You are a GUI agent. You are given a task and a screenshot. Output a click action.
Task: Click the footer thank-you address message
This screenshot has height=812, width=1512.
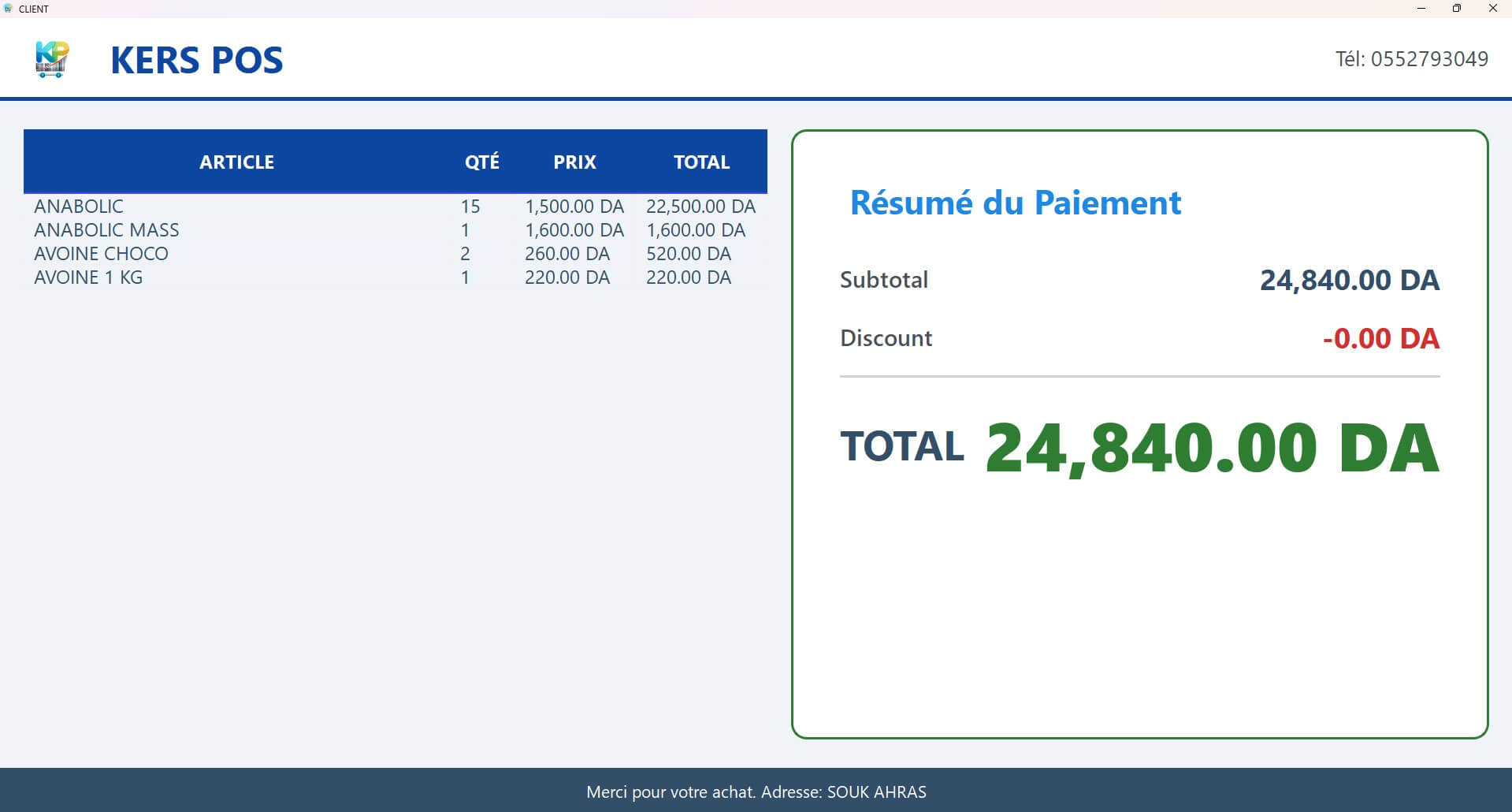point(756,792)
